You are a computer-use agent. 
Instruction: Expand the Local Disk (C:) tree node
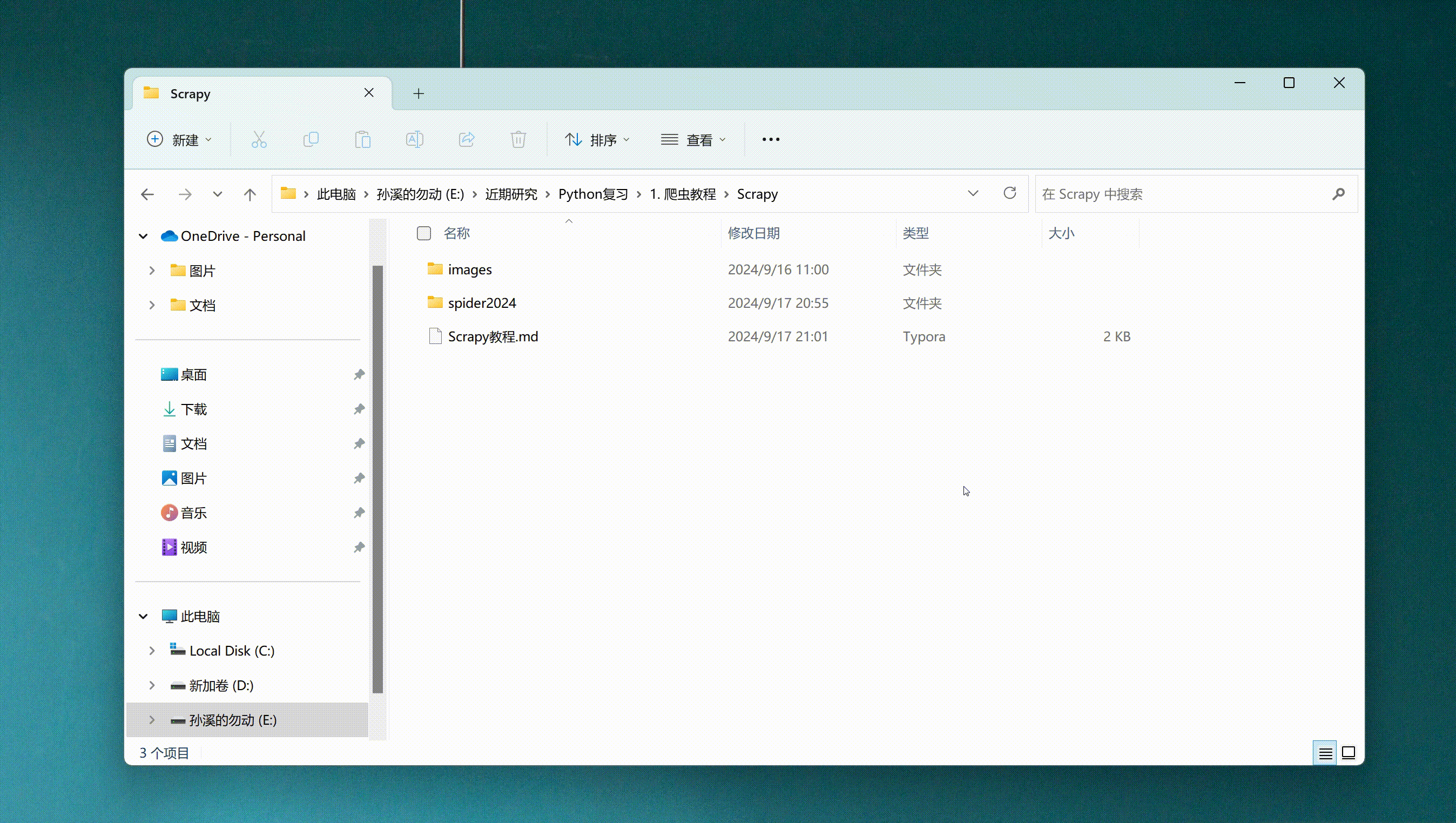[151, 651]
